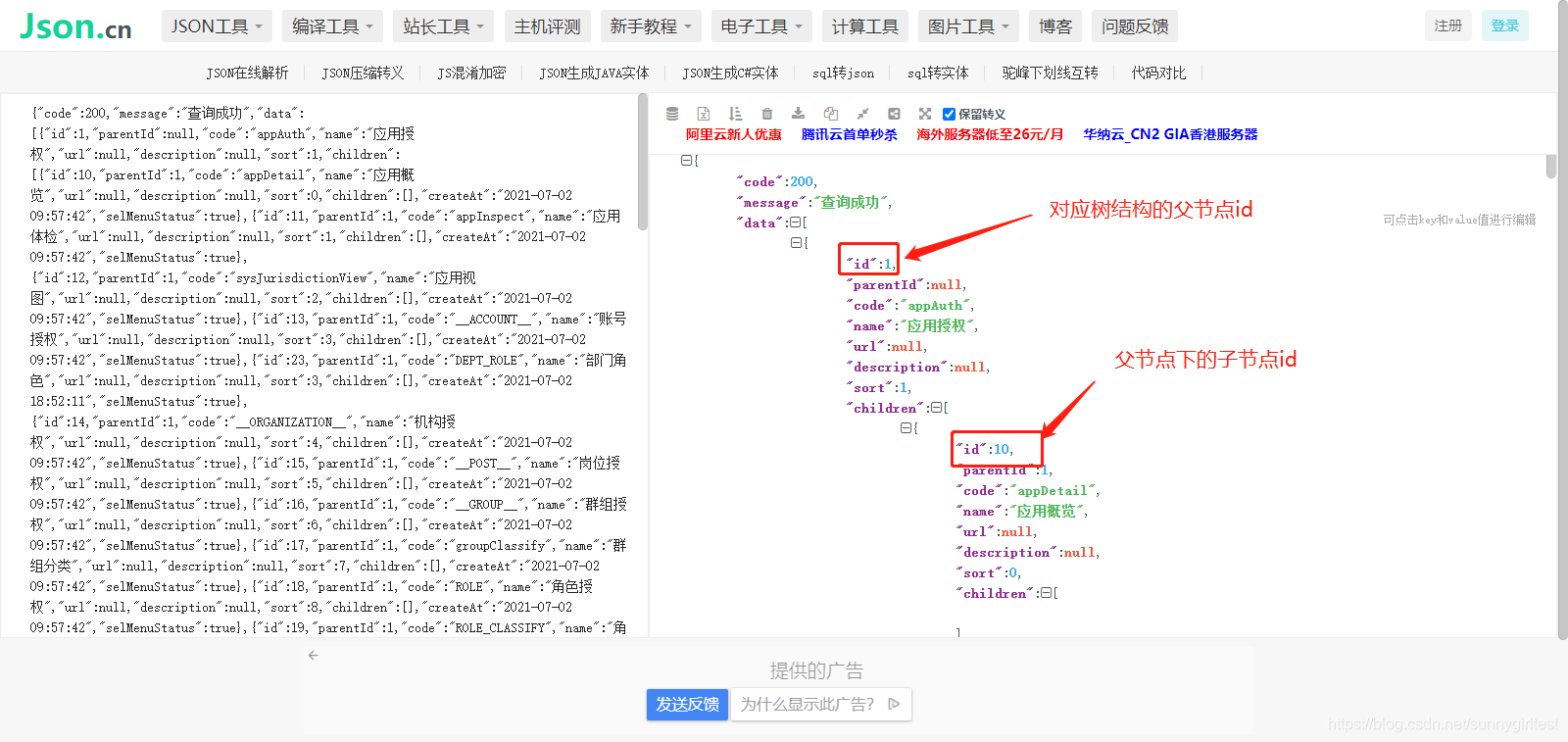
Task: Open the 海外服务器低至26元/月 link
Action: click(990, 134)
